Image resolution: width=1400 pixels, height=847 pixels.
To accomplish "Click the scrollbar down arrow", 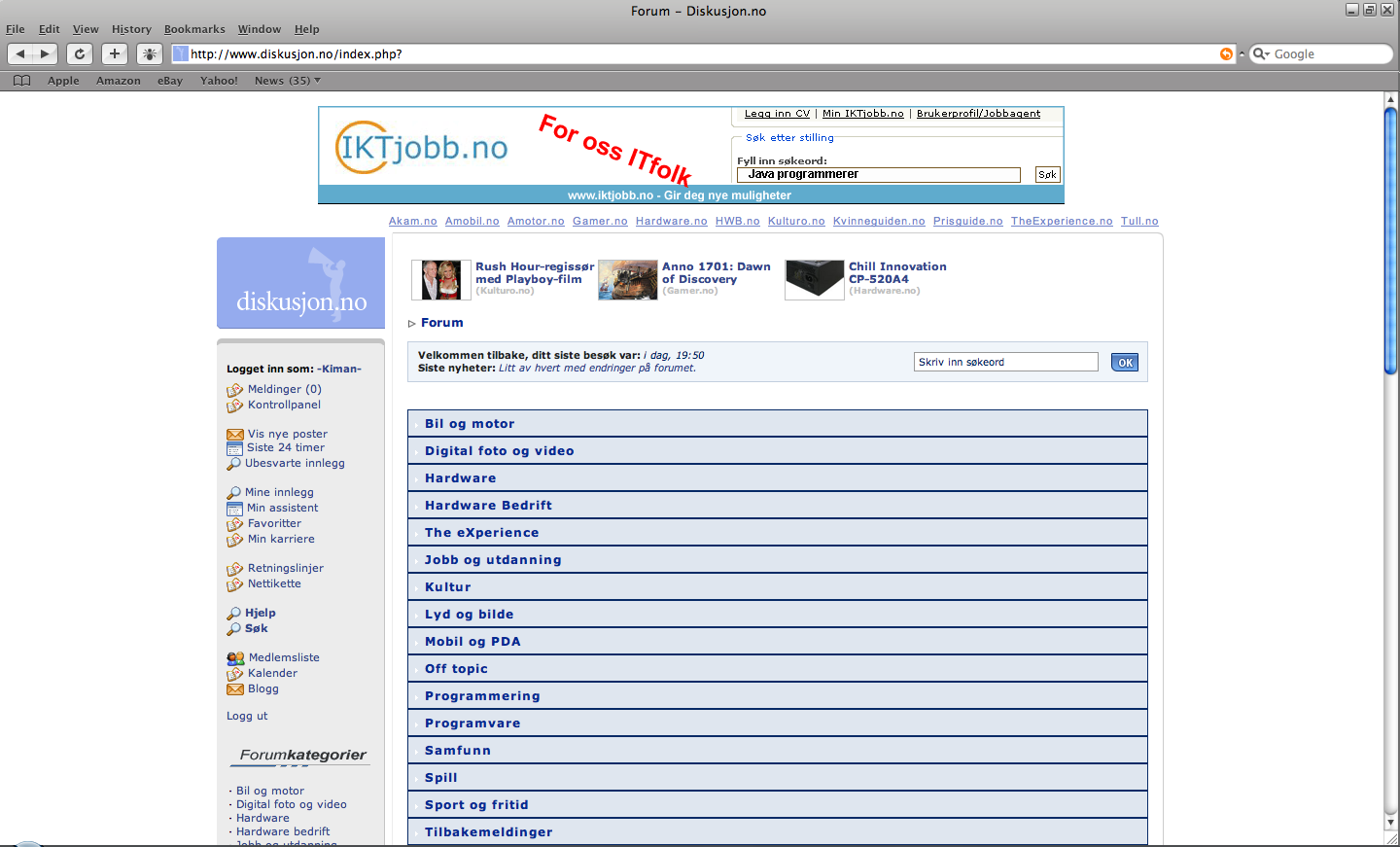I will click(1390, 823).
